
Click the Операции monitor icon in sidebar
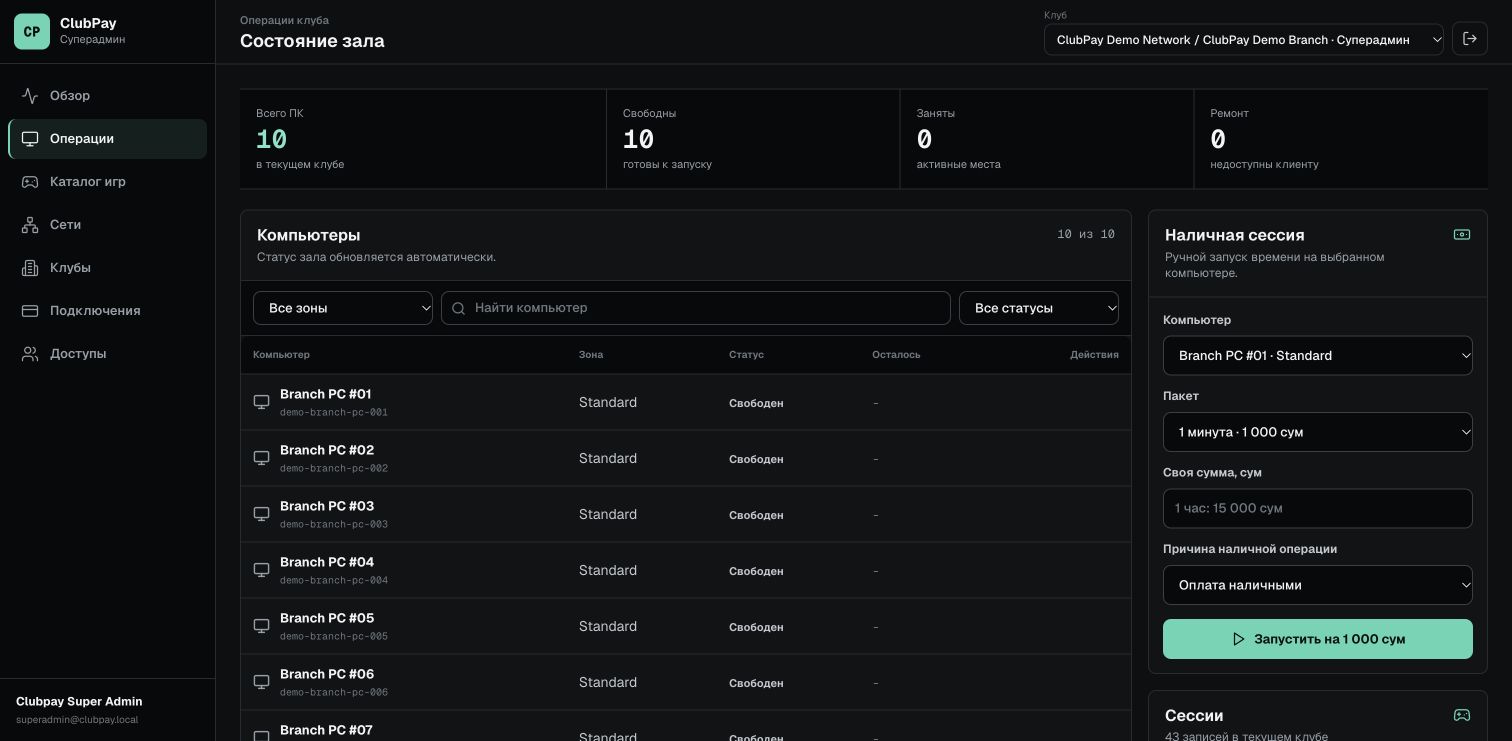pos(30,139)
